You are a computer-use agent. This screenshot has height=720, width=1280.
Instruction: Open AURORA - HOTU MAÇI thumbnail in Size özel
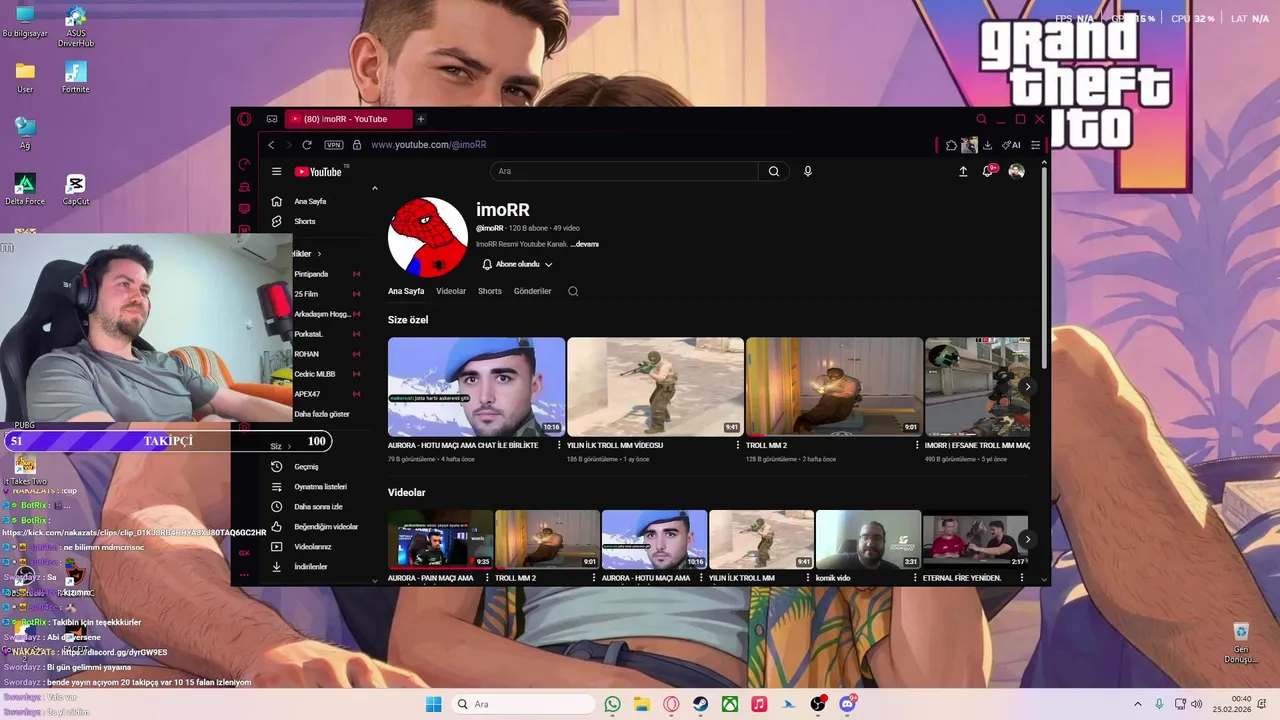[476, 387]
